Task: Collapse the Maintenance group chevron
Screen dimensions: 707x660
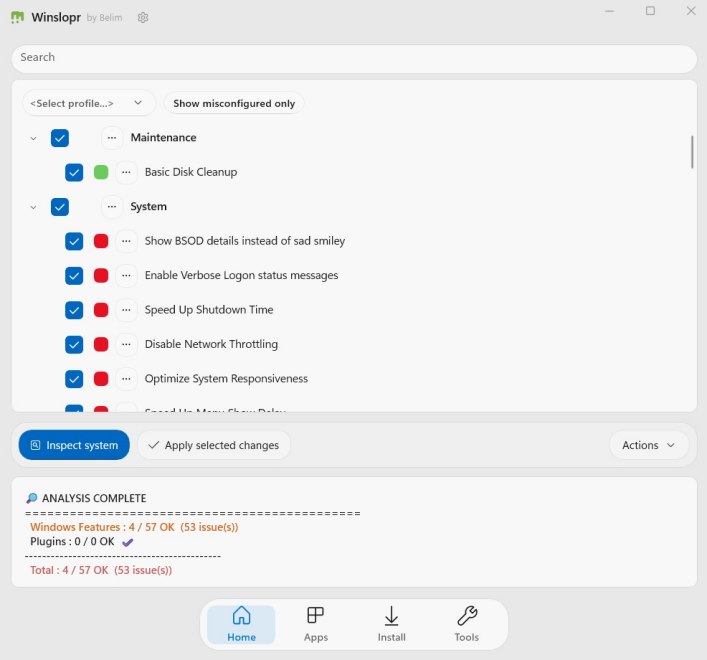Action: click(33, 138)
